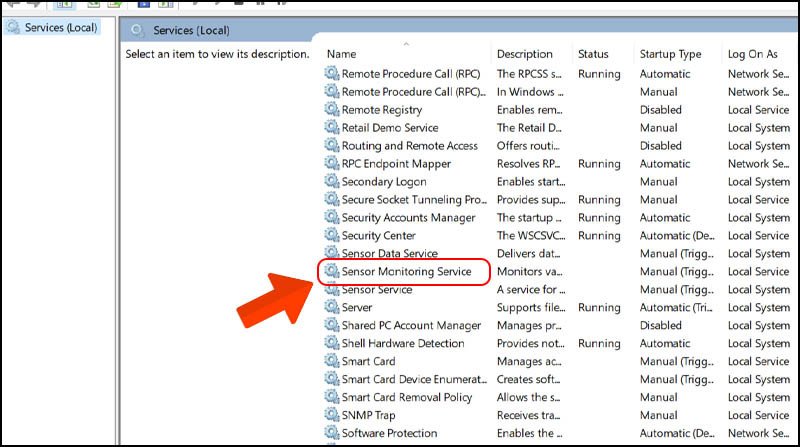Click the Running status of Shell Hardware Detection
Image resolution: width=800 pixels, height=447 pixels.
(x=599, y=343)
